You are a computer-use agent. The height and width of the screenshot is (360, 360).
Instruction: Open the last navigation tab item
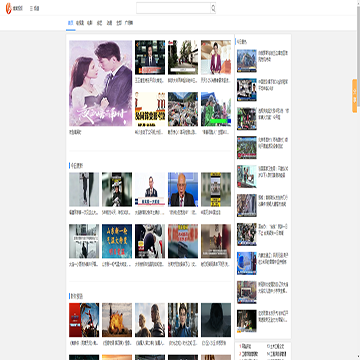tap(129, 23)
